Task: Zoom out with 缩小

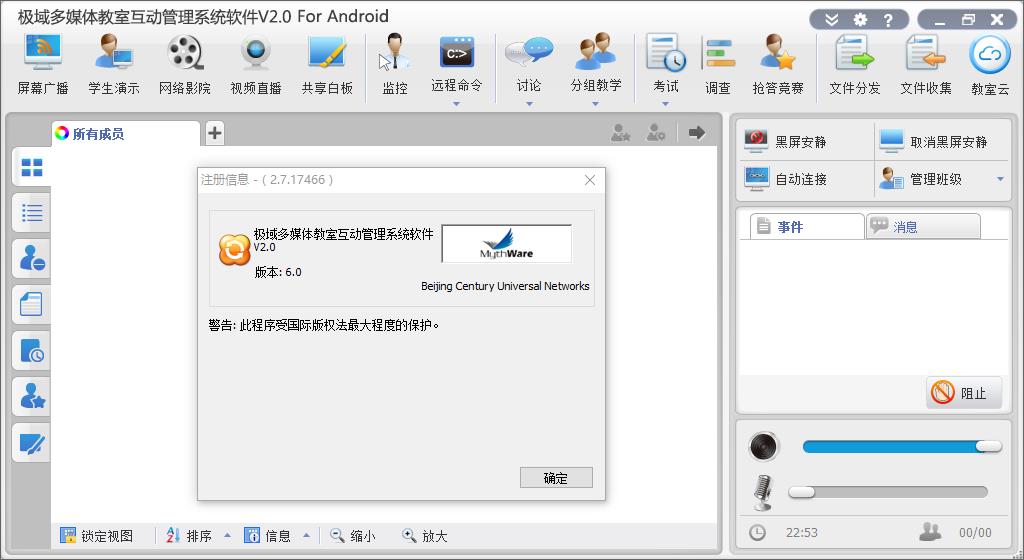Action: pyautogui.click(x=353, y=536)
